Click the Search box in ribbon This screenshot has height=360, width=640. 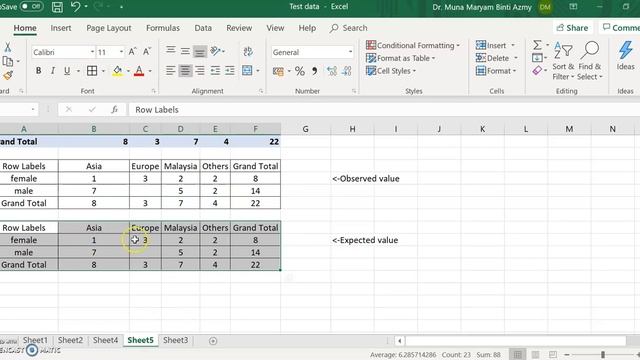pyautogui.click(x=349, y=28)
